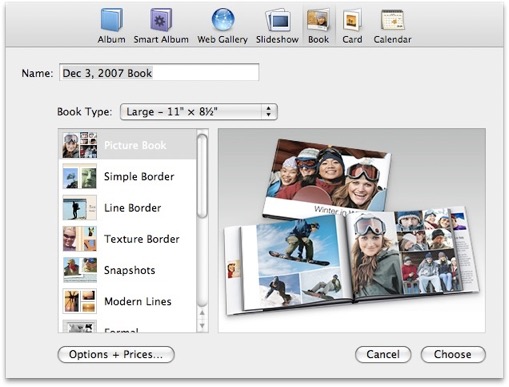
Task: Select the Line Border theme
Action: [x=127, y=208]
